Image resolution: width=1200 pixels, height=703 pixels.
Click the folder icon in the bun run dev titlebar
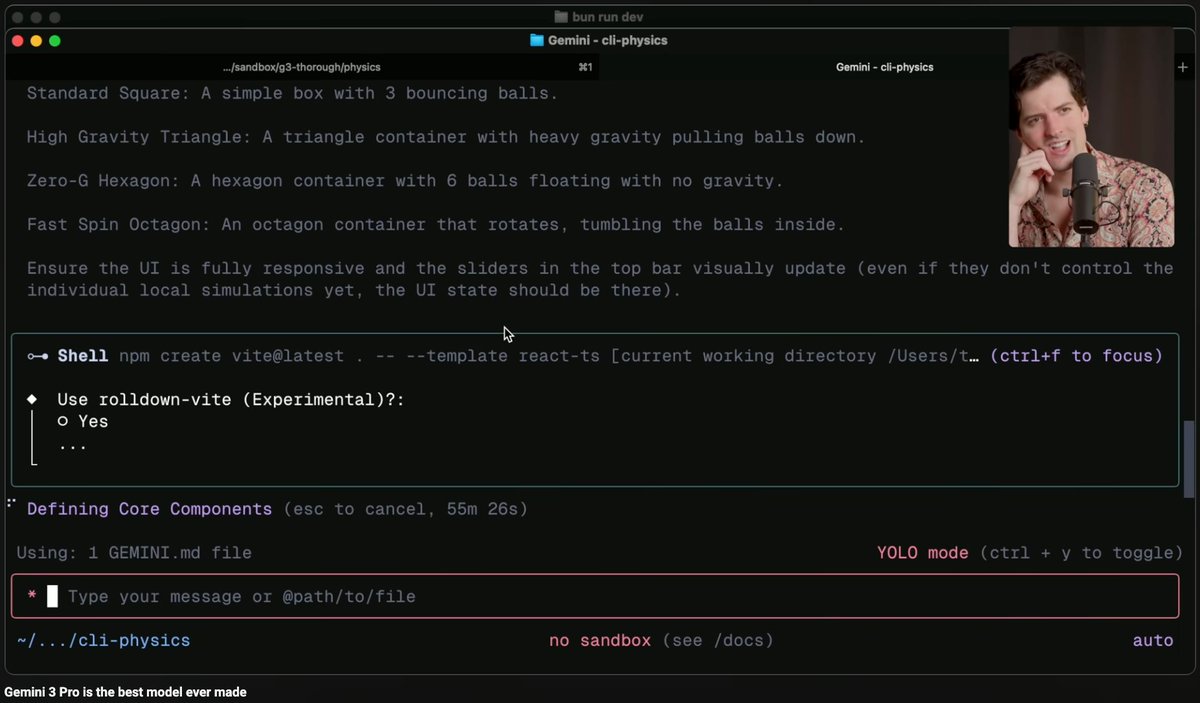pos(563,16)
